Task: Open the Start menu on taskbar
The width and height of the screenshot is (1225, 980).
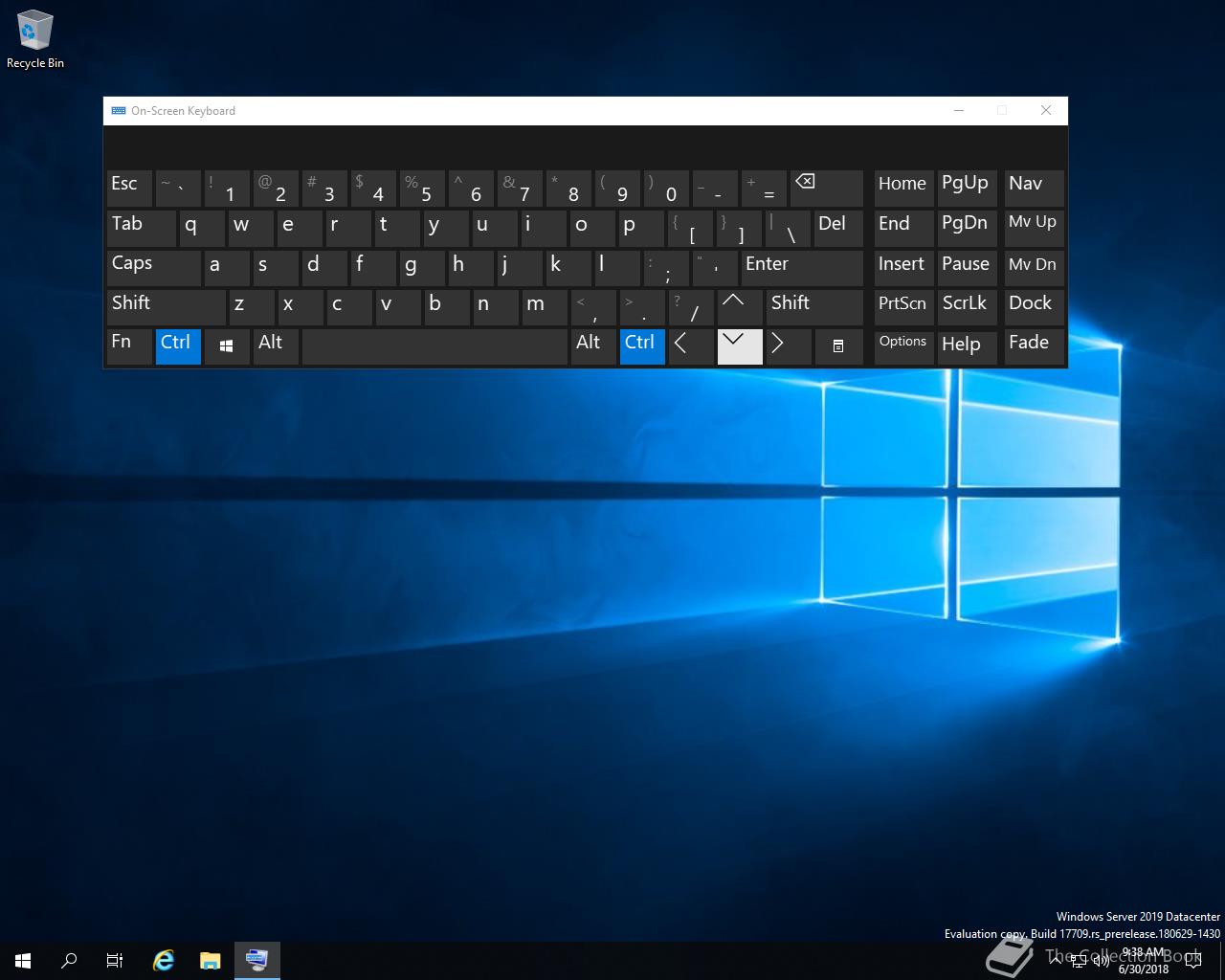Action: (x=23, y=960)
